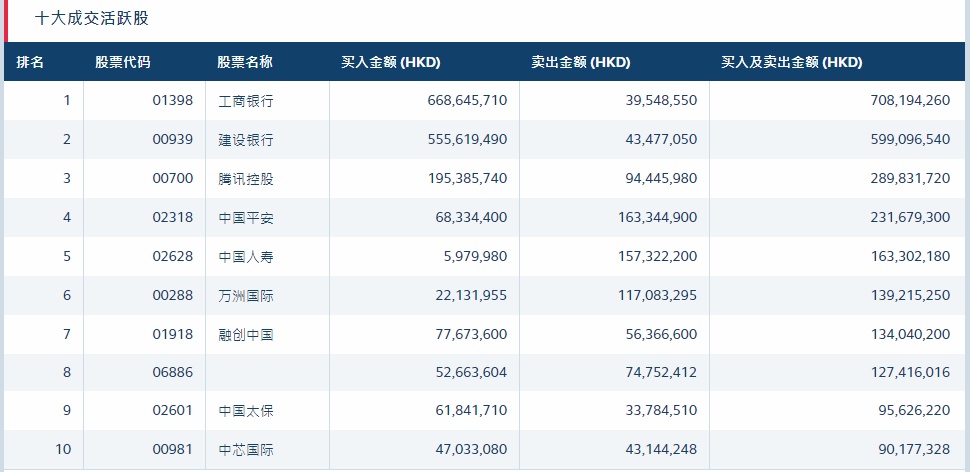
Task: Click total amount 599,096,540
Action: (x=910, y=139)
